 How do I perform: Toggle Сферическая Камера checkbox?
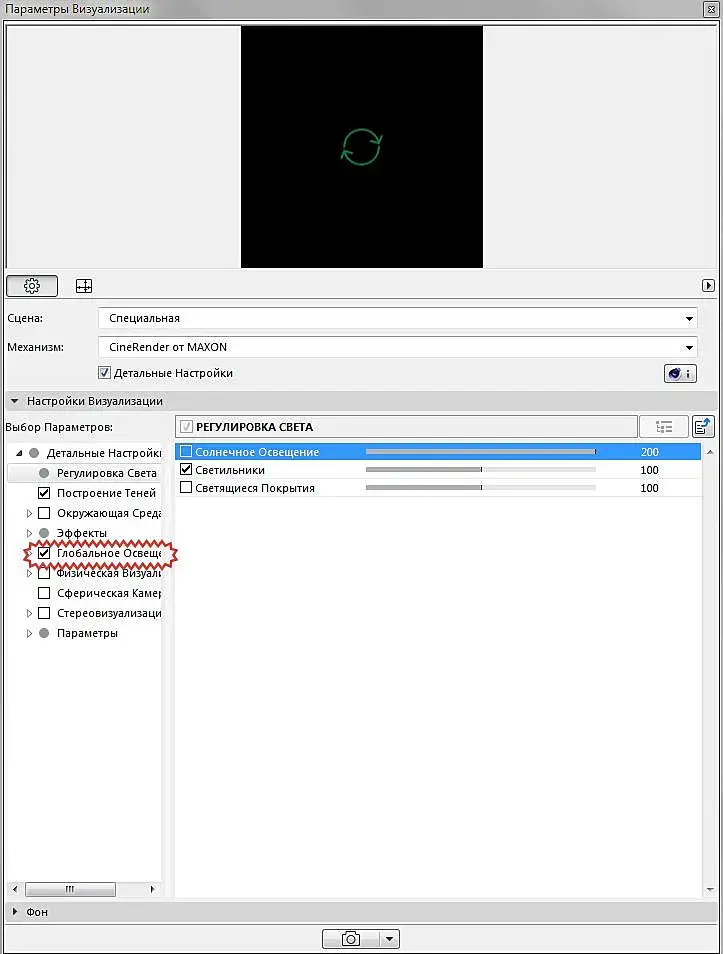coord(44,593)
